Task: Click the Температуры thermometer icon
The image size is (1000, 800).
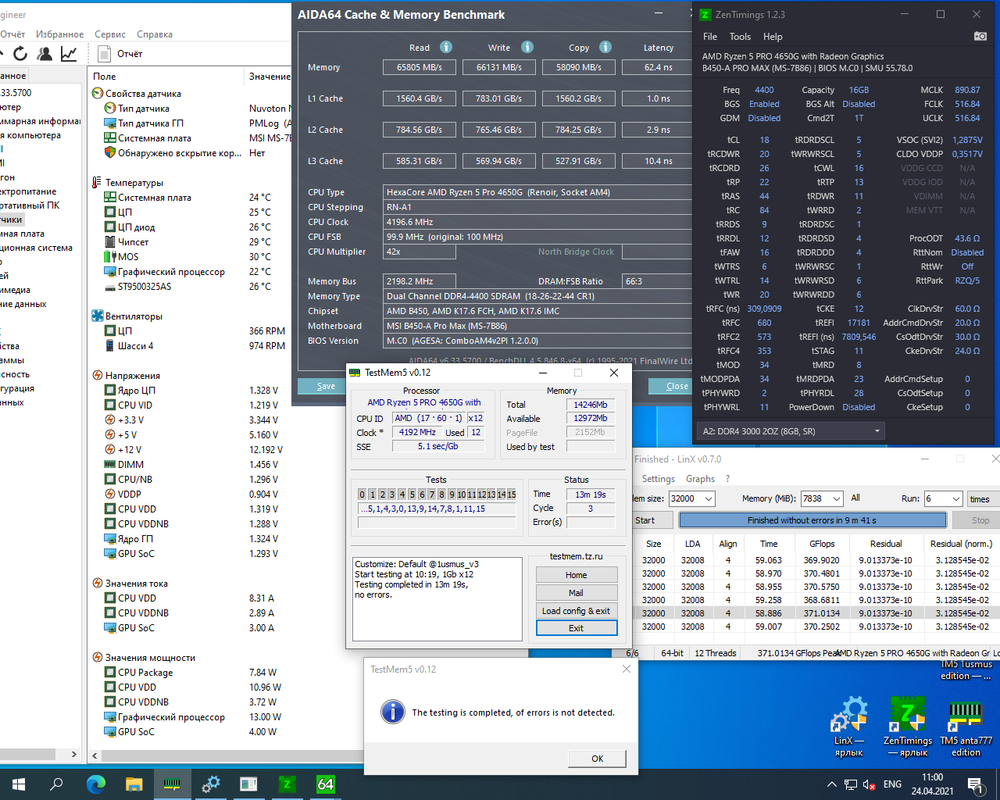Action: (x=97, y=182)
